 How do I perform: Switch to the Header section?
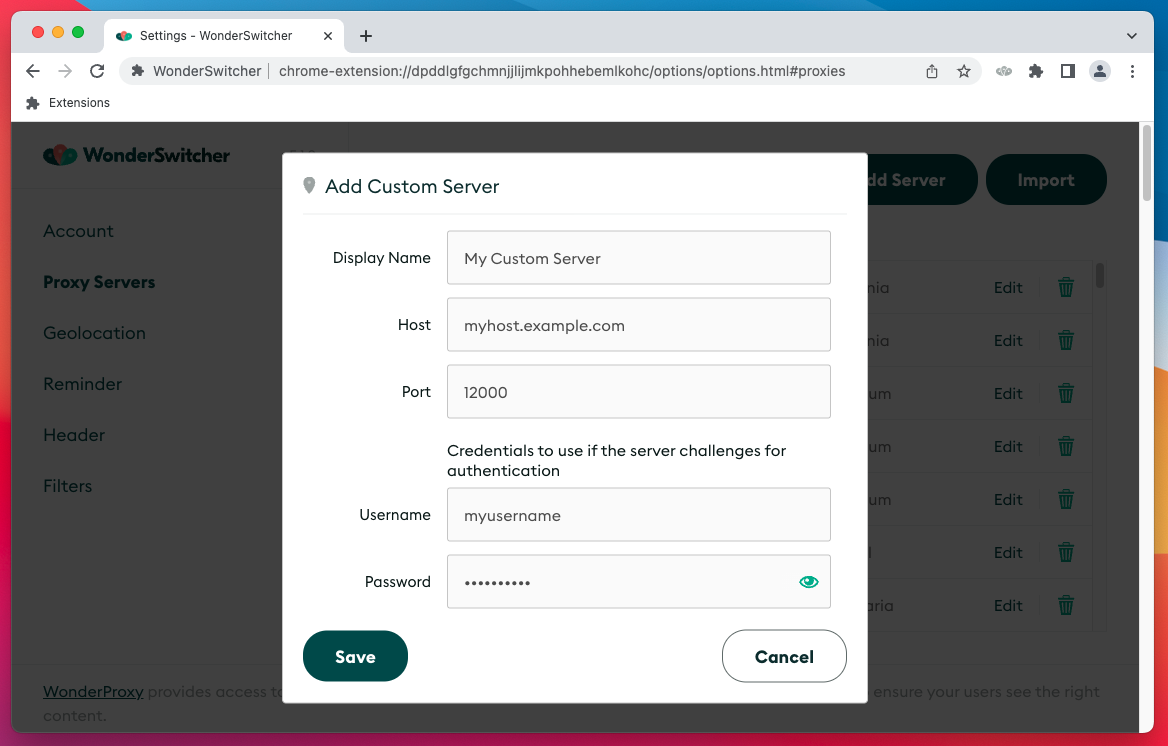(x=74, y=435)
